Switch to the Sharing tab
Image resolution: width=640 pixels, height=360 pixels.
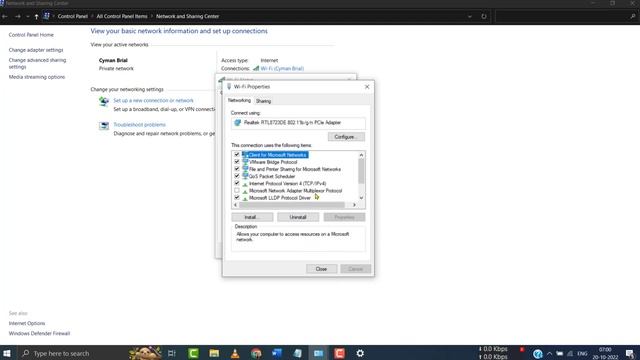tap(263, 101)
